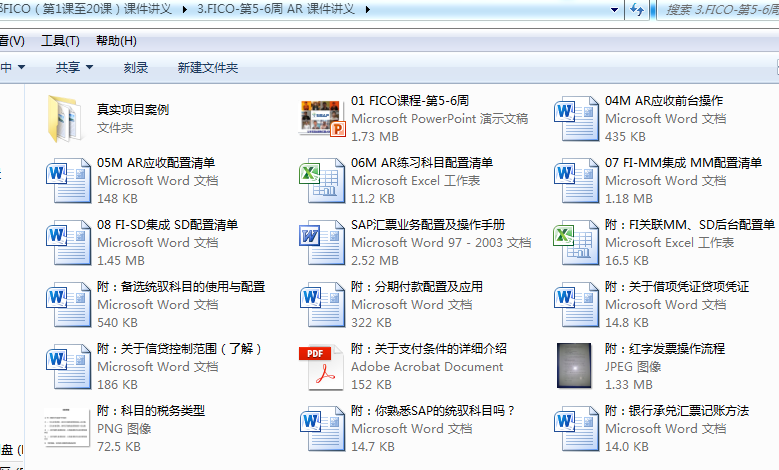This screenshot has width=779, height=470.
Task: Go to 3.FICO-第5-6周 AR 课件讲义 breadcrumb
Action: pyautogui.click(x=276, y=9)
